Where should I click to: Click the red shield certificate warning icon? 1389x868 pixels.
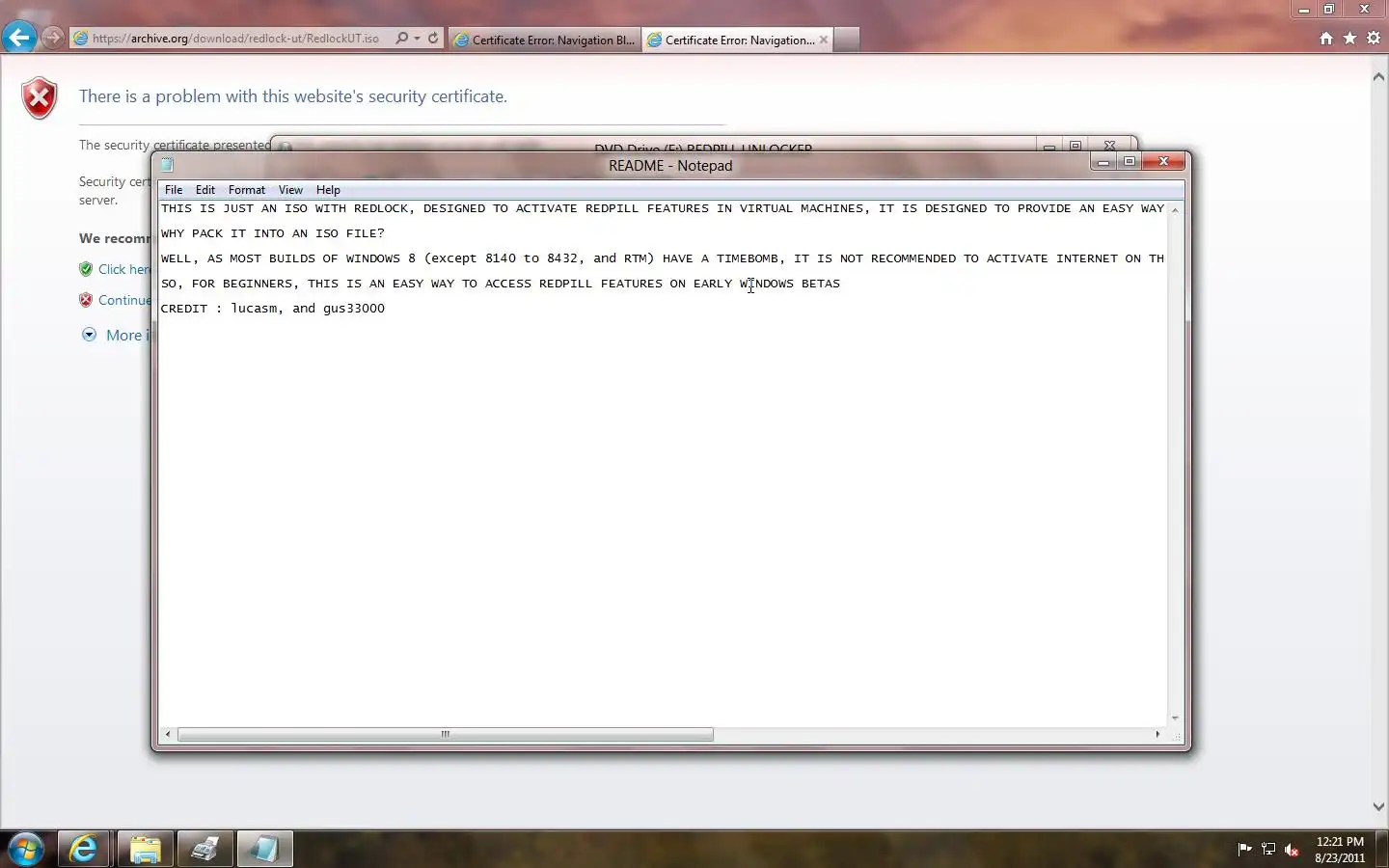coord(40,98)
